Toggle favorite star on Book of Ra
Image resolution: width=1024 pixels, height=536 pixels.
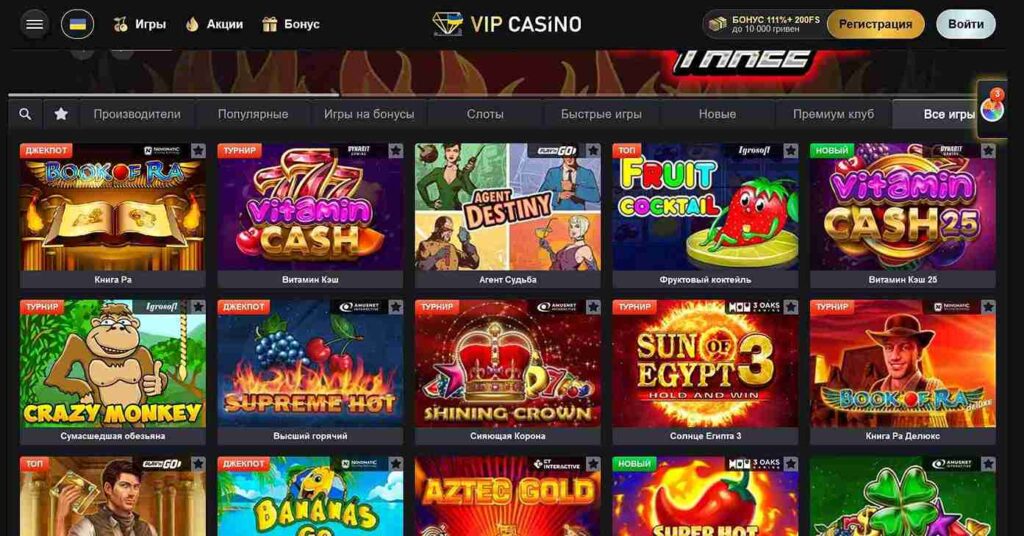[198, 151]
